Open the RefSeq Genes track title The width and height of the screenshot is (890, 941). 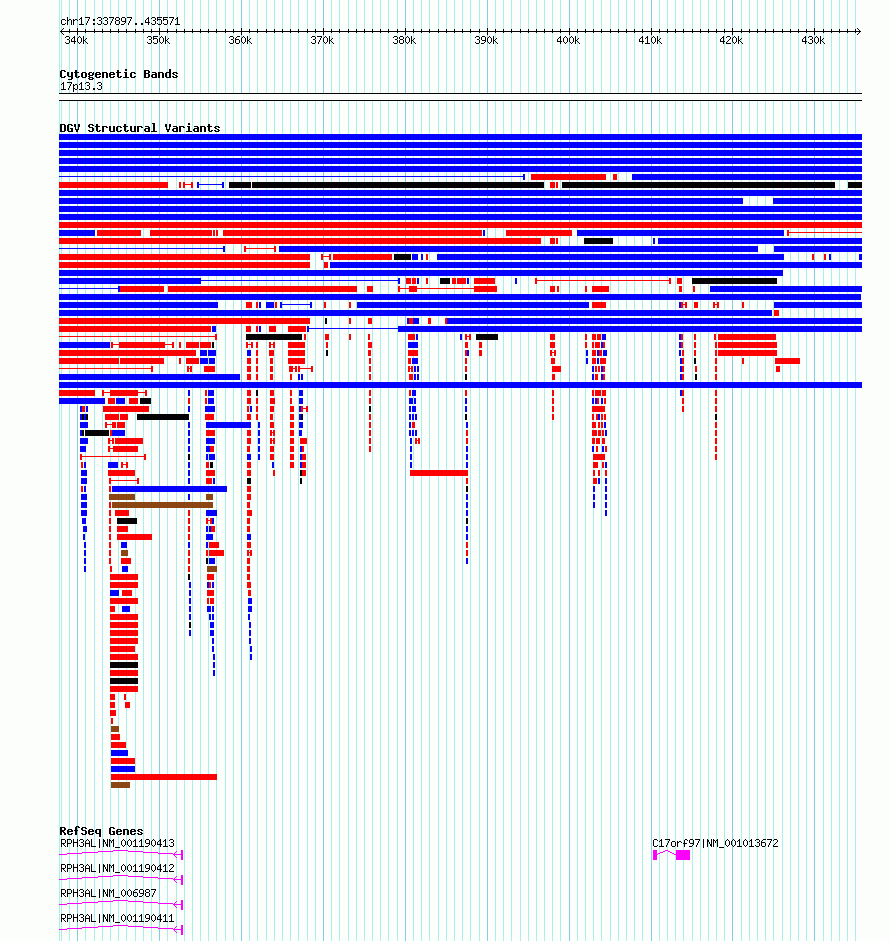click(101, 831)
